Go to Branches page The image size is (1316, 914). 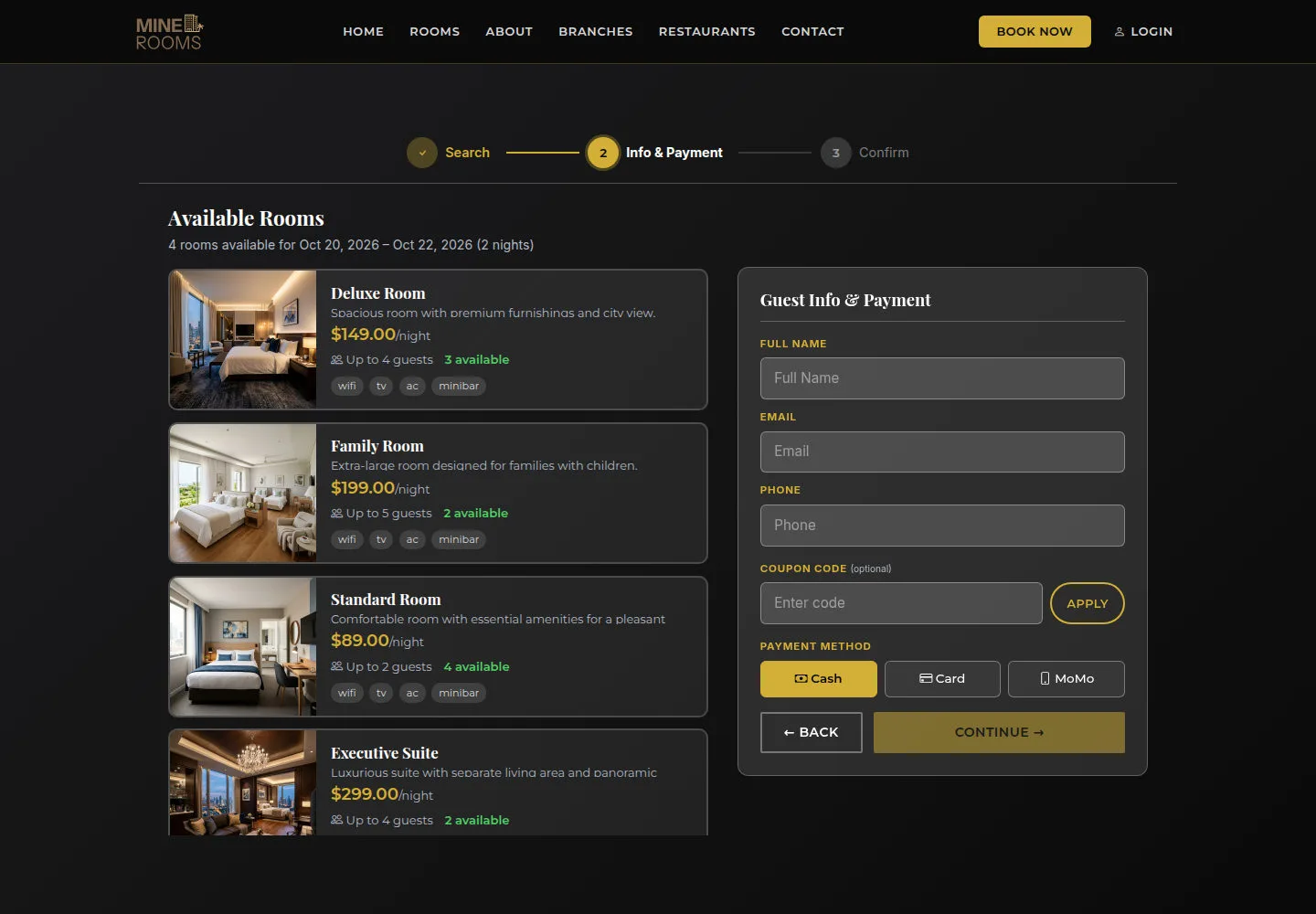click(x=596, y=31)
